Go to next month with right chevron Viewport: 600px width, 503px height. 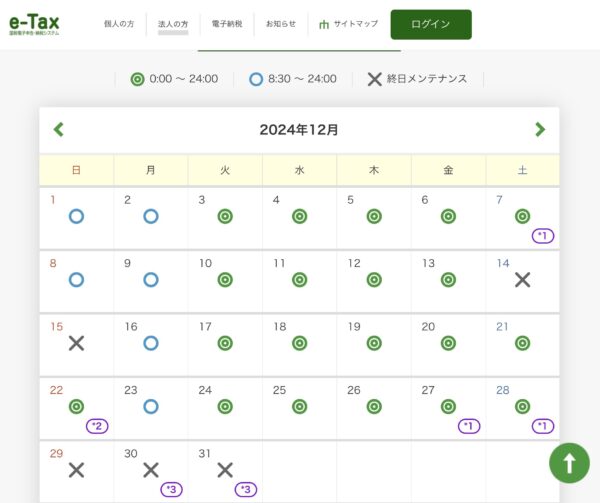pos(540,129)
